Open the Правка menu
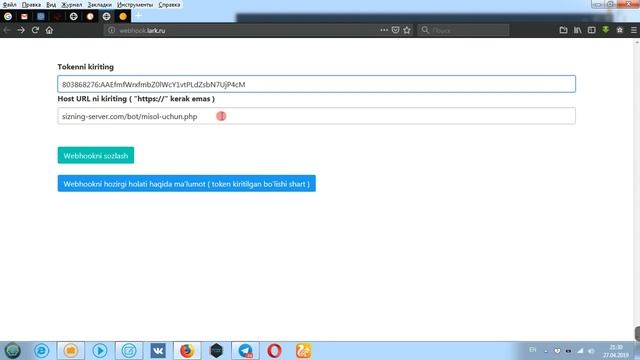 pos(31,4)
